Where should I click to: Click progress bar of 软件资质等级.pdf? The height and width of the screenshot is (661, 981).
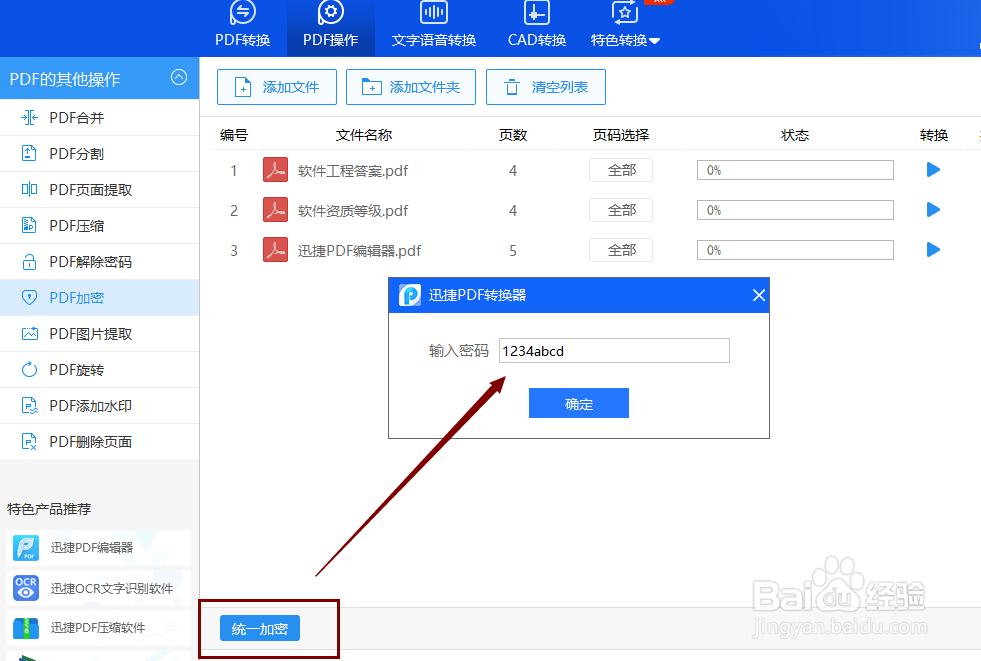point(795,210)
